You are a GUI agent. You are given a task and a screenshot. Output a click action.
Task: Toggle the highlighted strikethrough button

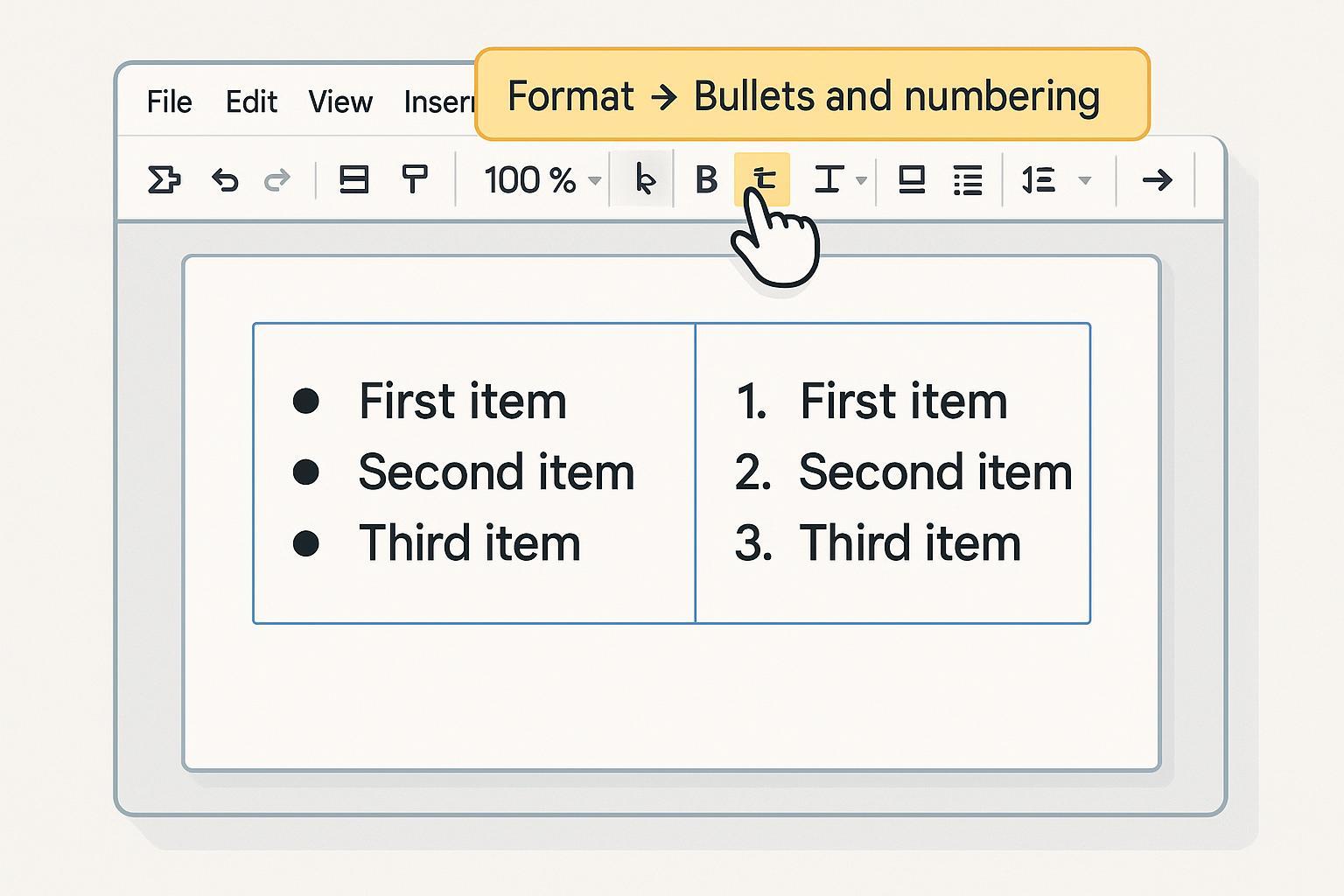(x=763, y=179)
